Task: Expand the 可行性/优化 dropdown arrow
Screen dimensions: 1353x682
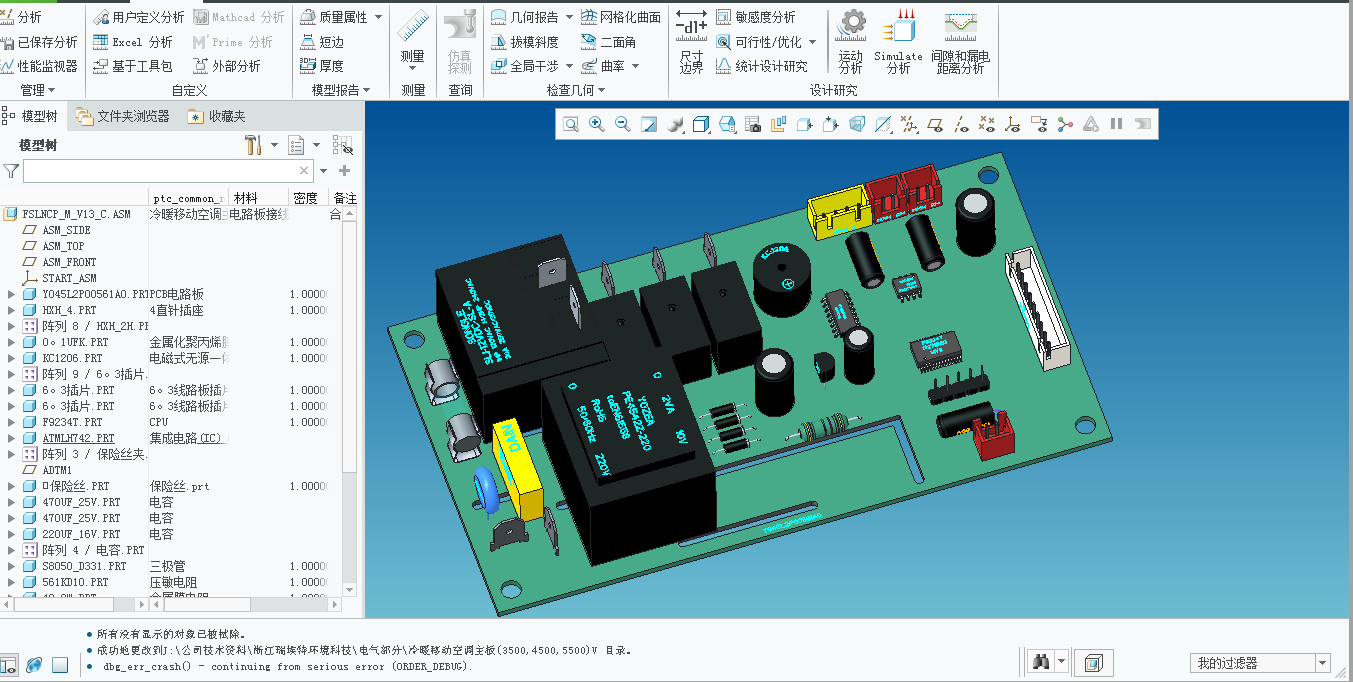Action: (812, 42)
